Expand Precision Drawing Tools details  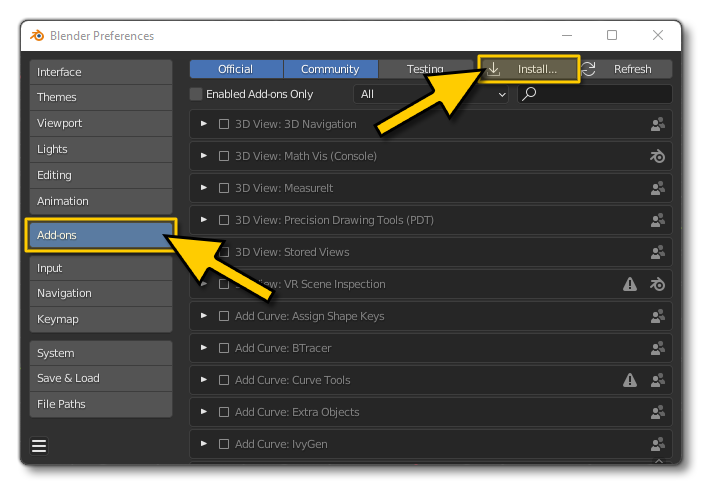[x=204, y=219]
